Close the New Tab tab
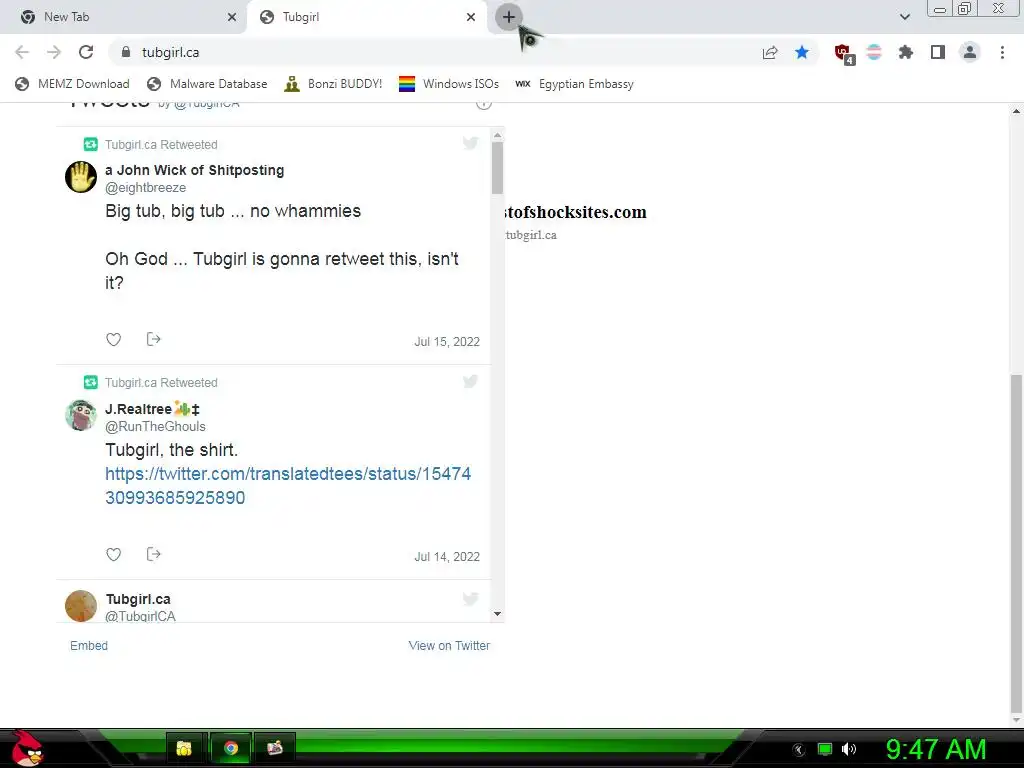The width and height of the screenshot is (1024, 768). pos(232,17)
